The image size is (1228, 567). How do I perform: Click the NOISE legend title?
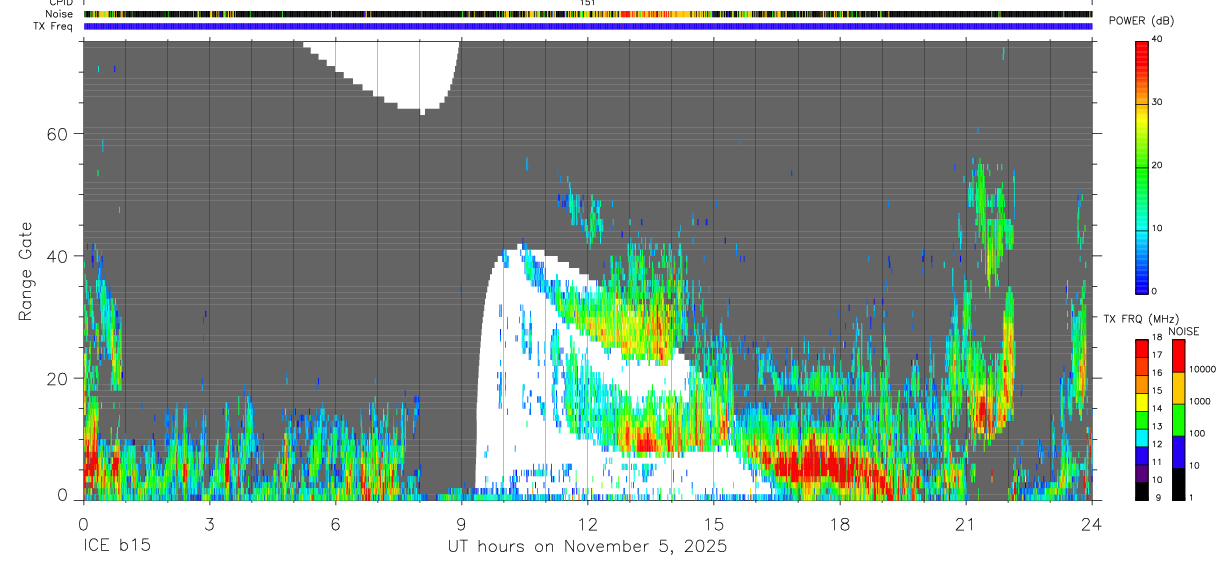(x=1183, y=331)
